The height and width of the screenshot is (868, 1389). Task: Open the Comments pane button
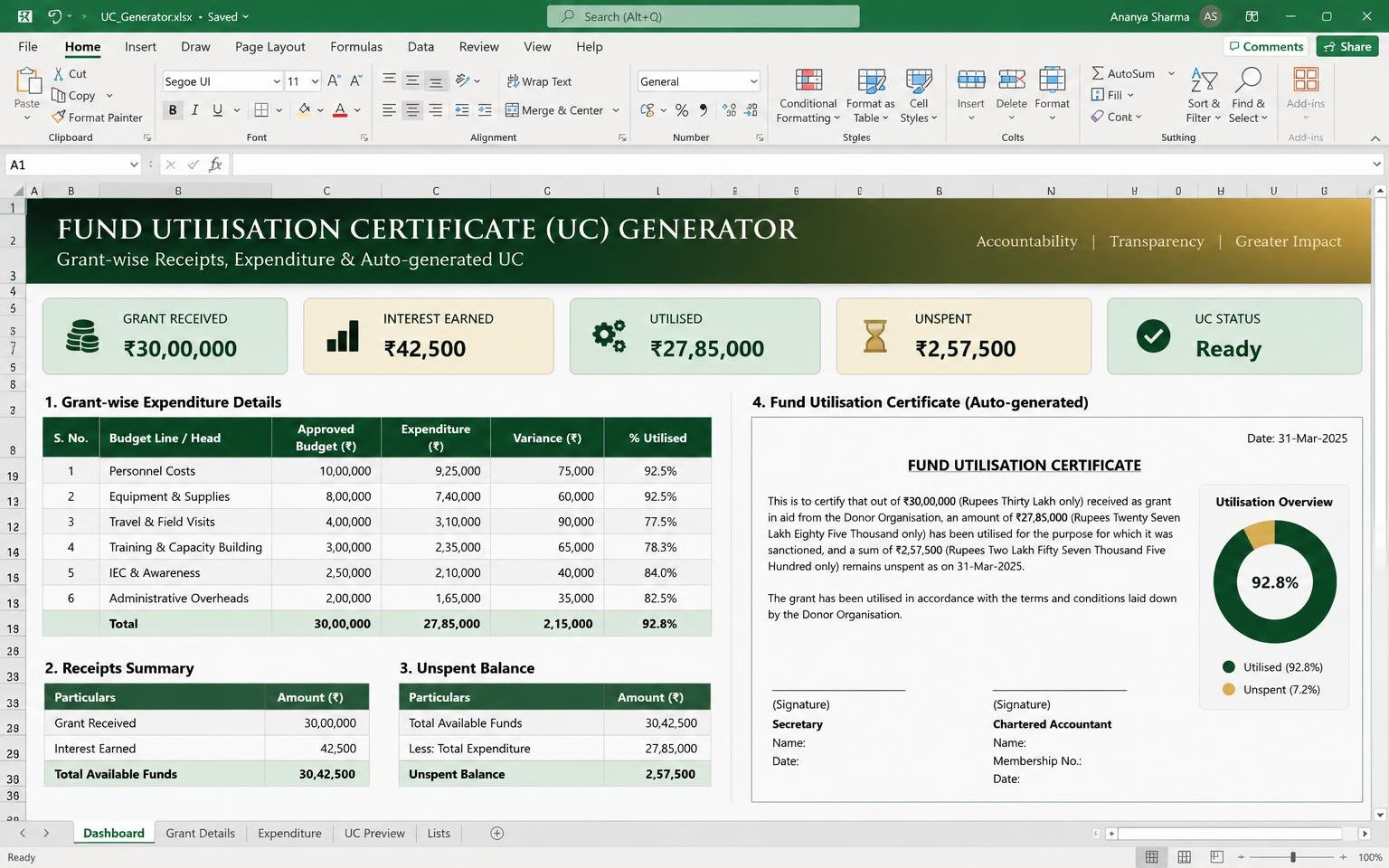[x=1265, y=47]
